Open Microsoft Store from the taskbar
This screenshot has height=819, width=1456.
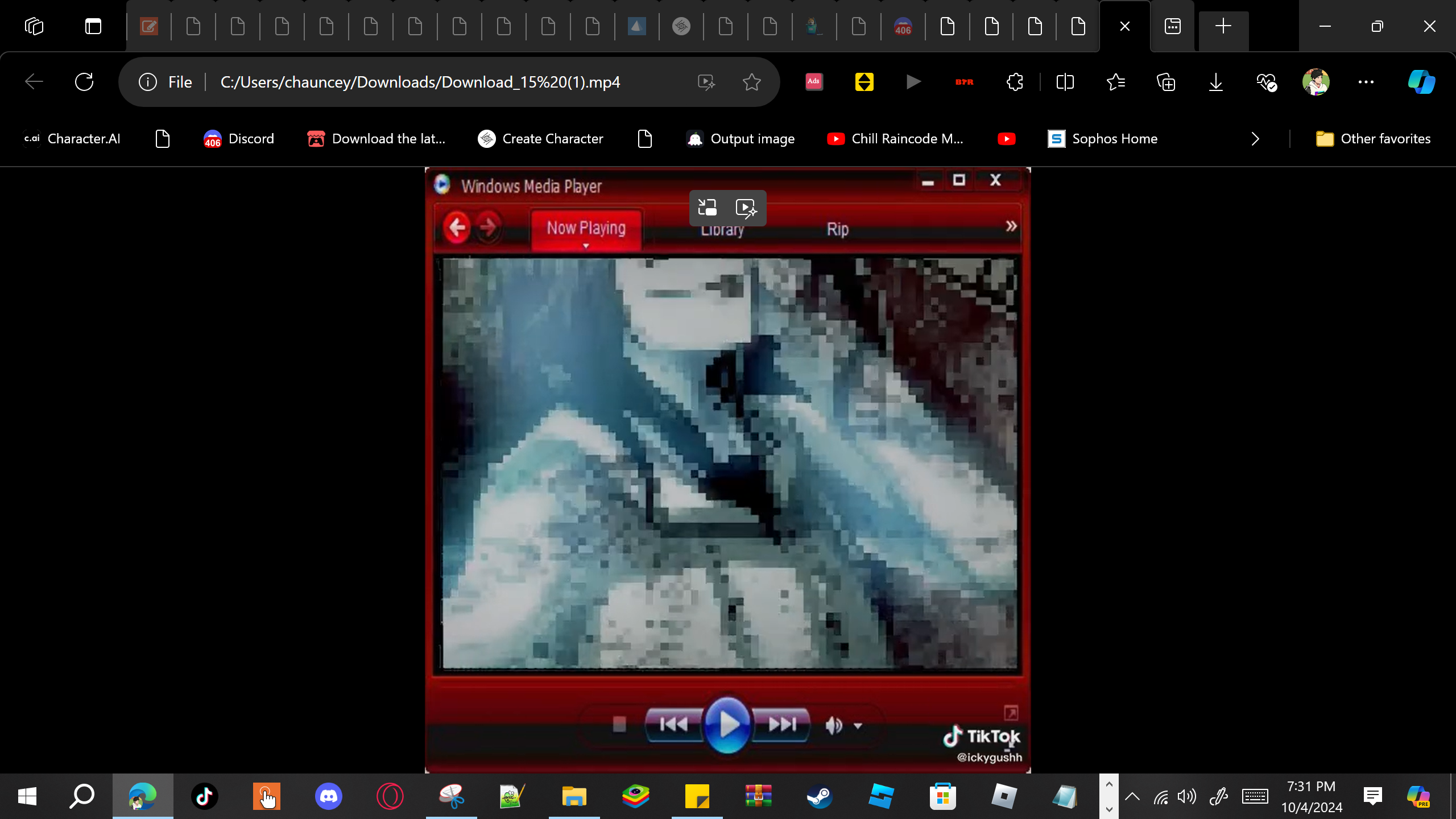tap(943, 796)
